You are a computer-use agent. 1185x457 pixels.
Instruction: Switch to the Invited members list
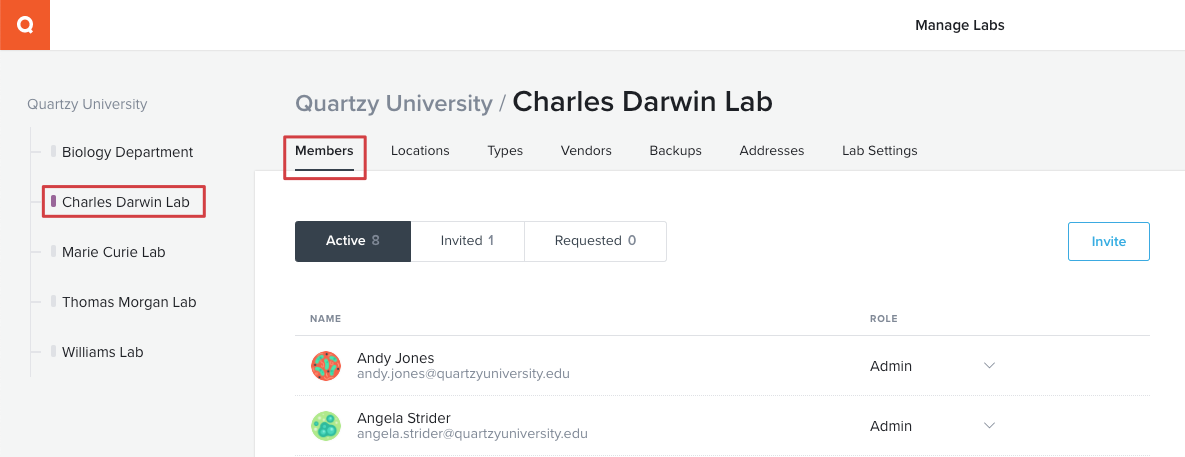point(467,241)
